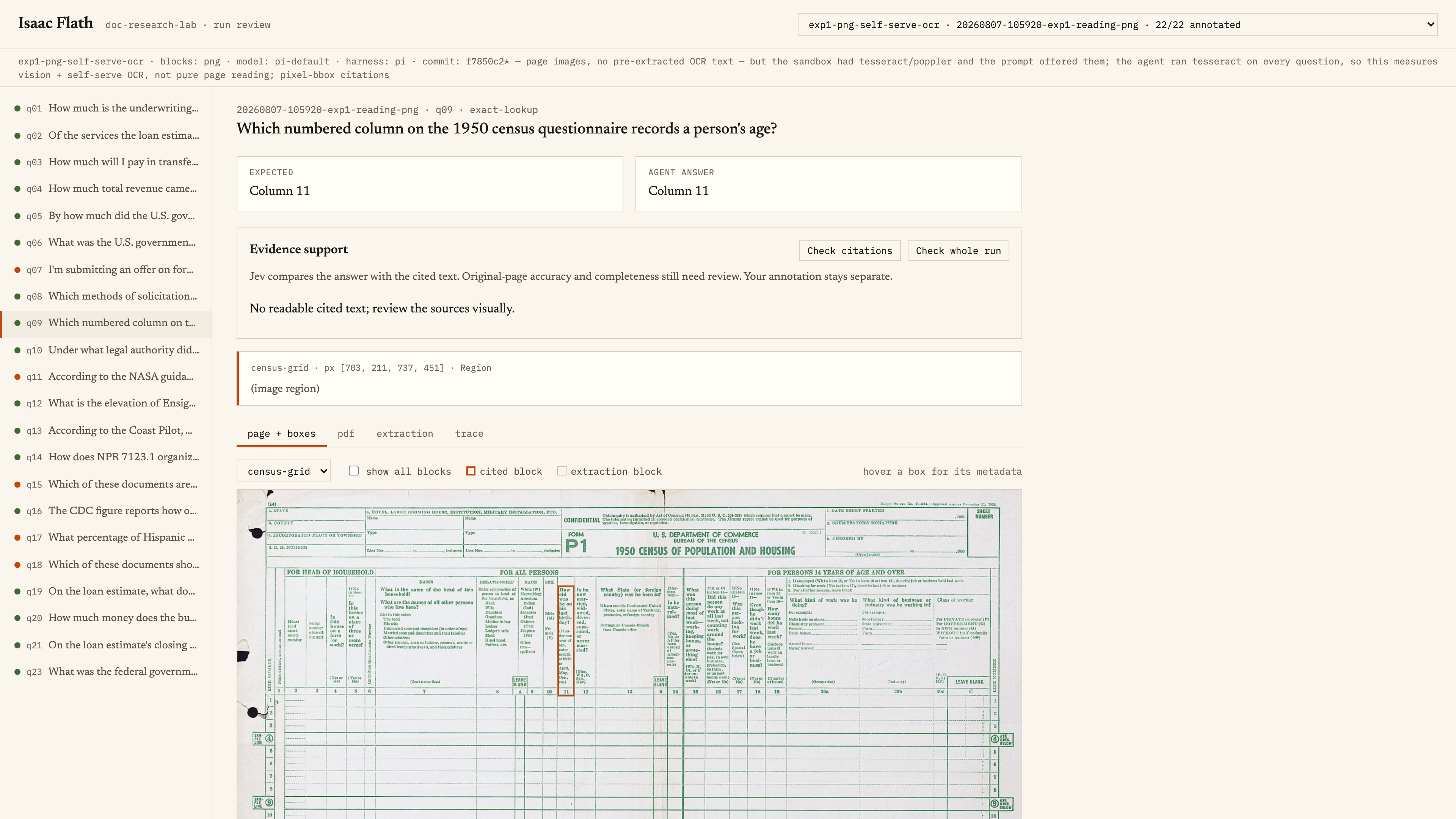Toggle the show all blocks checkbox
This screenshot has height=819, width=1456.
point(354,470)
